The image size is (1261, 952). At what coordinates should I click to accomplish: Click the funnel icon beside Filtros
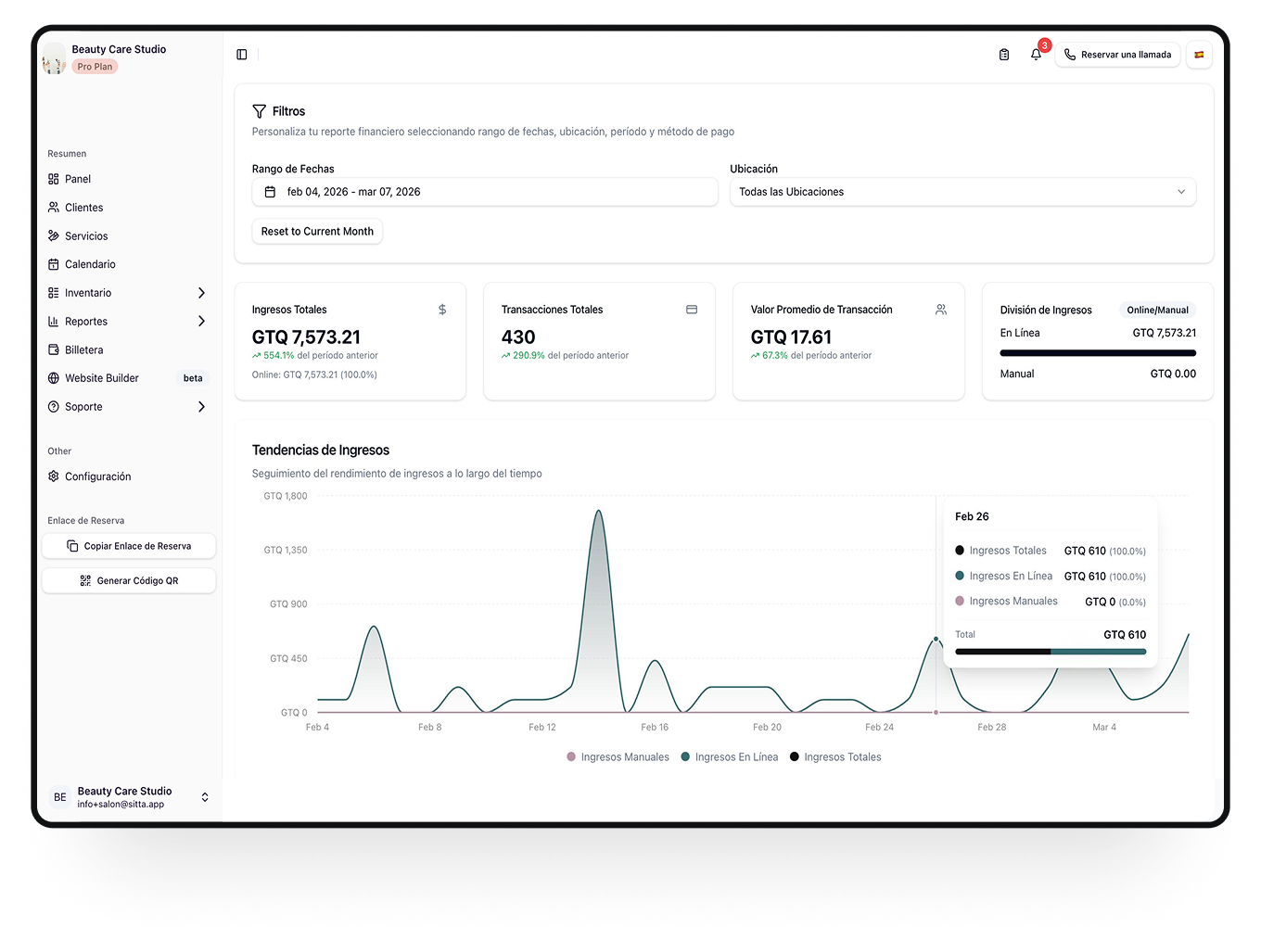pos(260,111)
